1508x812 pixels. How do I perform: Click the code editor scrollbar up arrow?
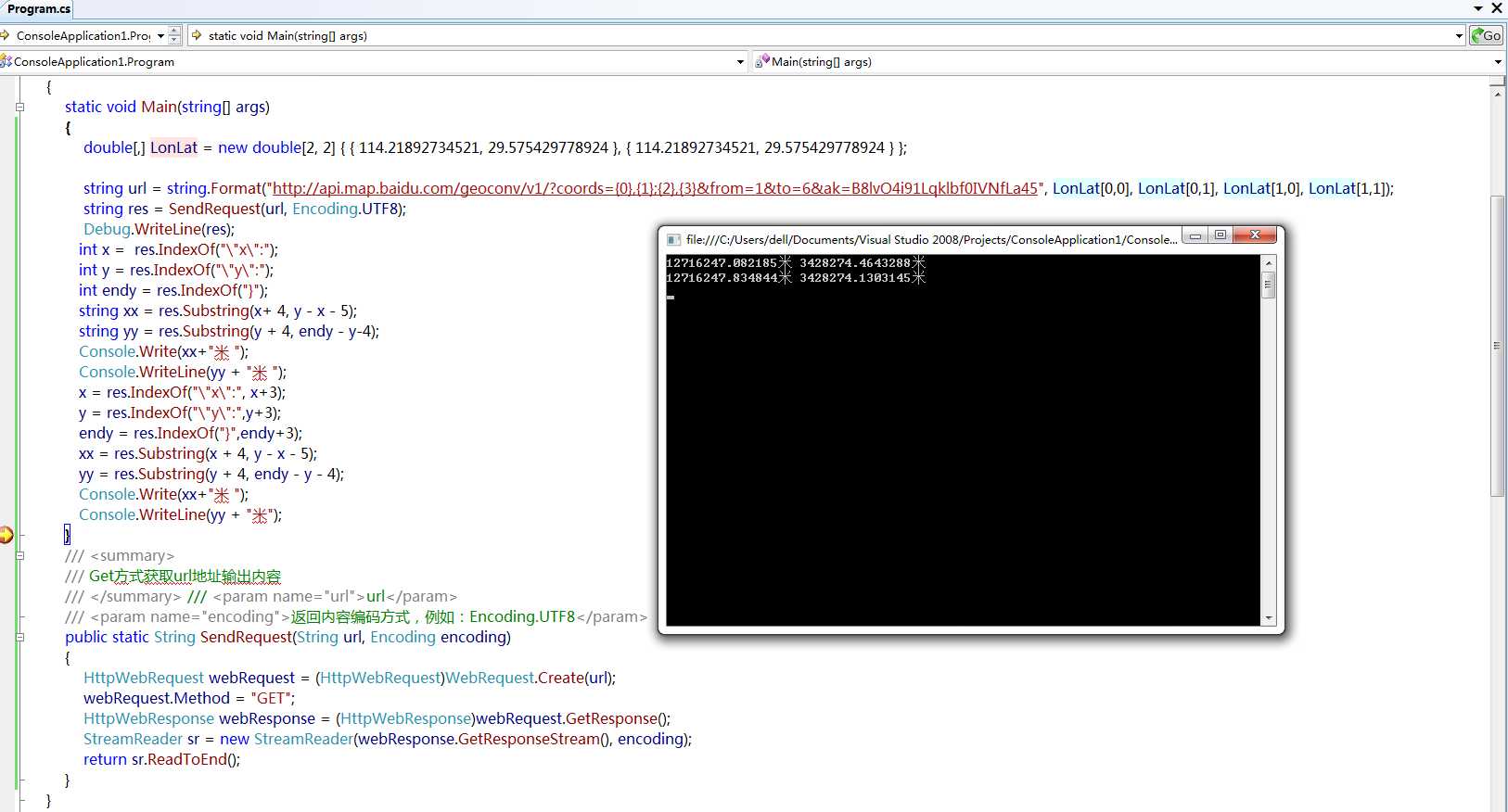pyautogui.click(x=1498, y=95)
